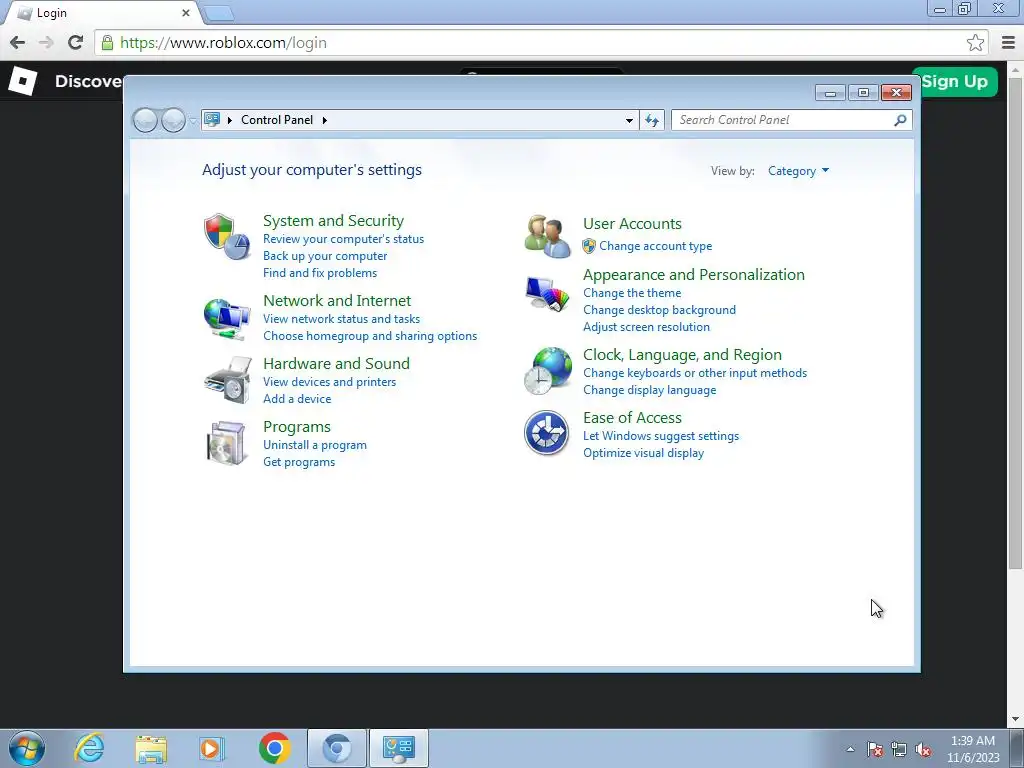
Task: Open Clock, Language, and Region globe icon
Action: point(548,371)
